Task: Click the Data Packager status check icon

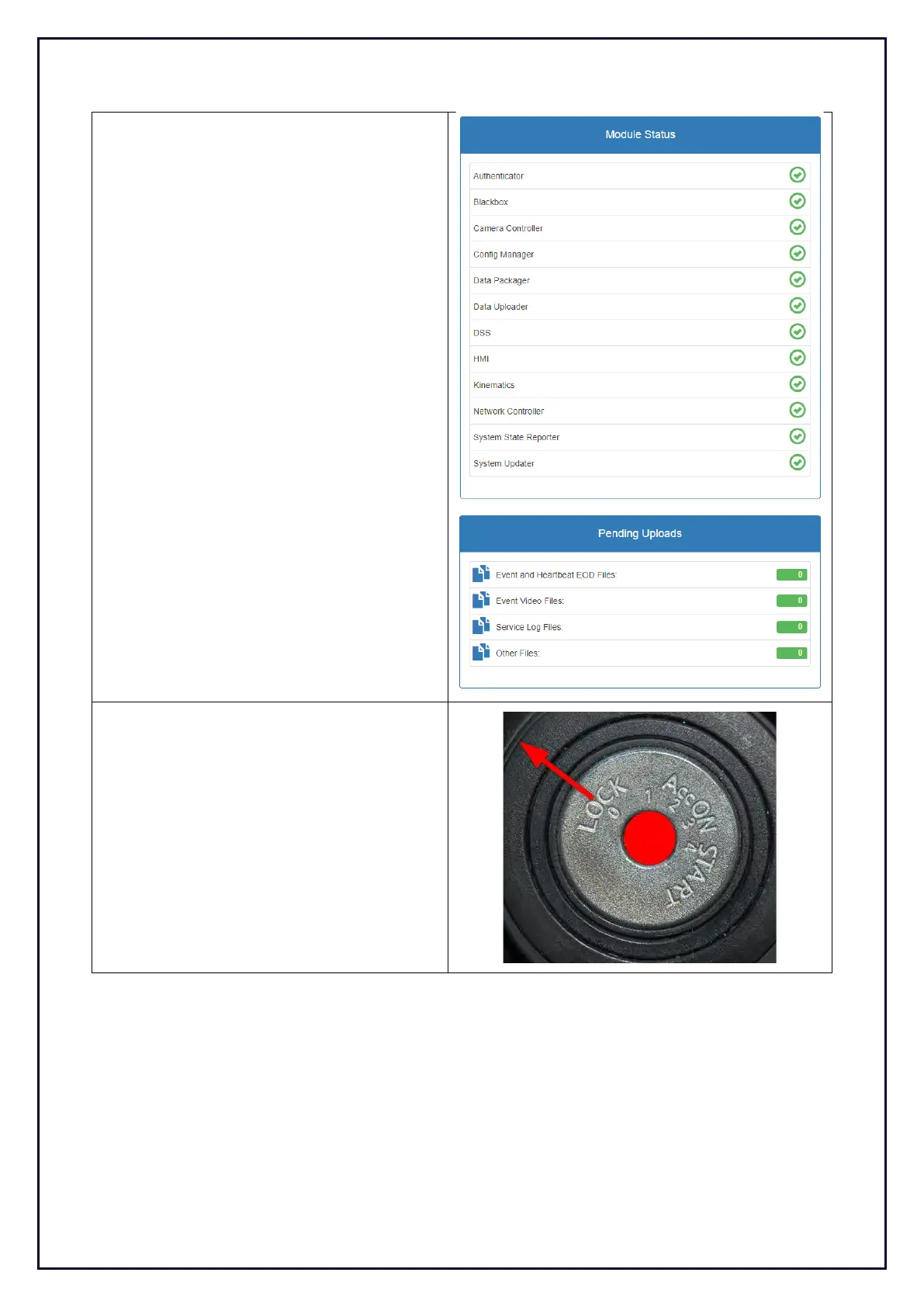Action: [797, 279]
